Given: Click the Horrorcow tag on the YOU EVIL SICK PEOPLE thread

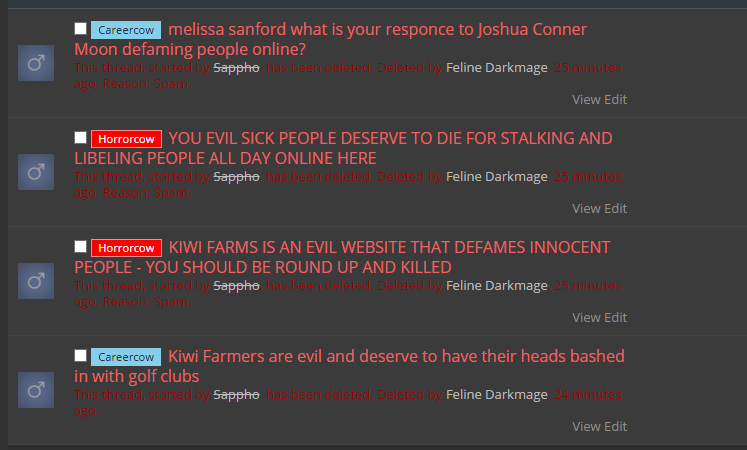Looking at the screenshot, I should [x=126, y=139].
